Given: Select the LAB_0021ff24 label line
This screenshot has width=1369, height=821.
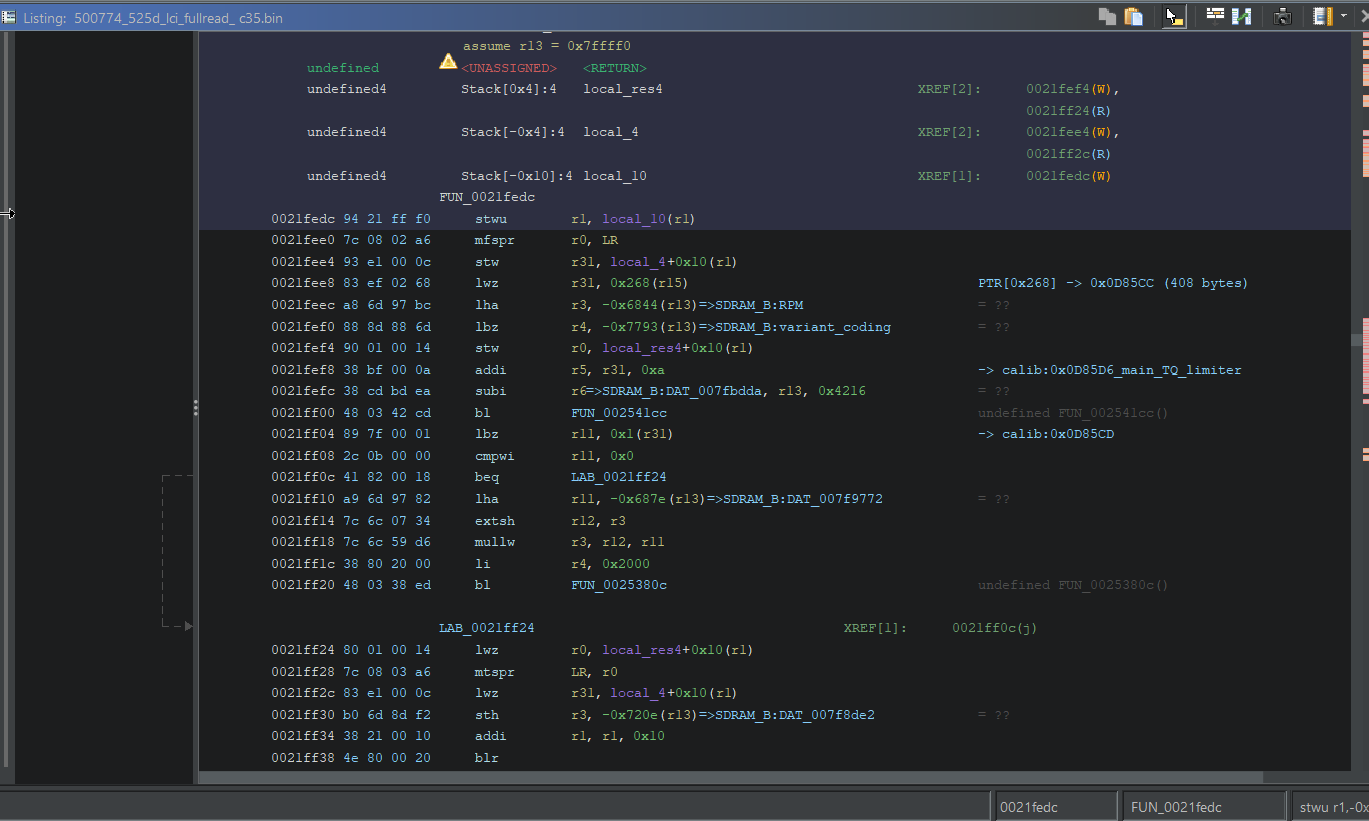Looking at the screenshot, I should (486, 628).
